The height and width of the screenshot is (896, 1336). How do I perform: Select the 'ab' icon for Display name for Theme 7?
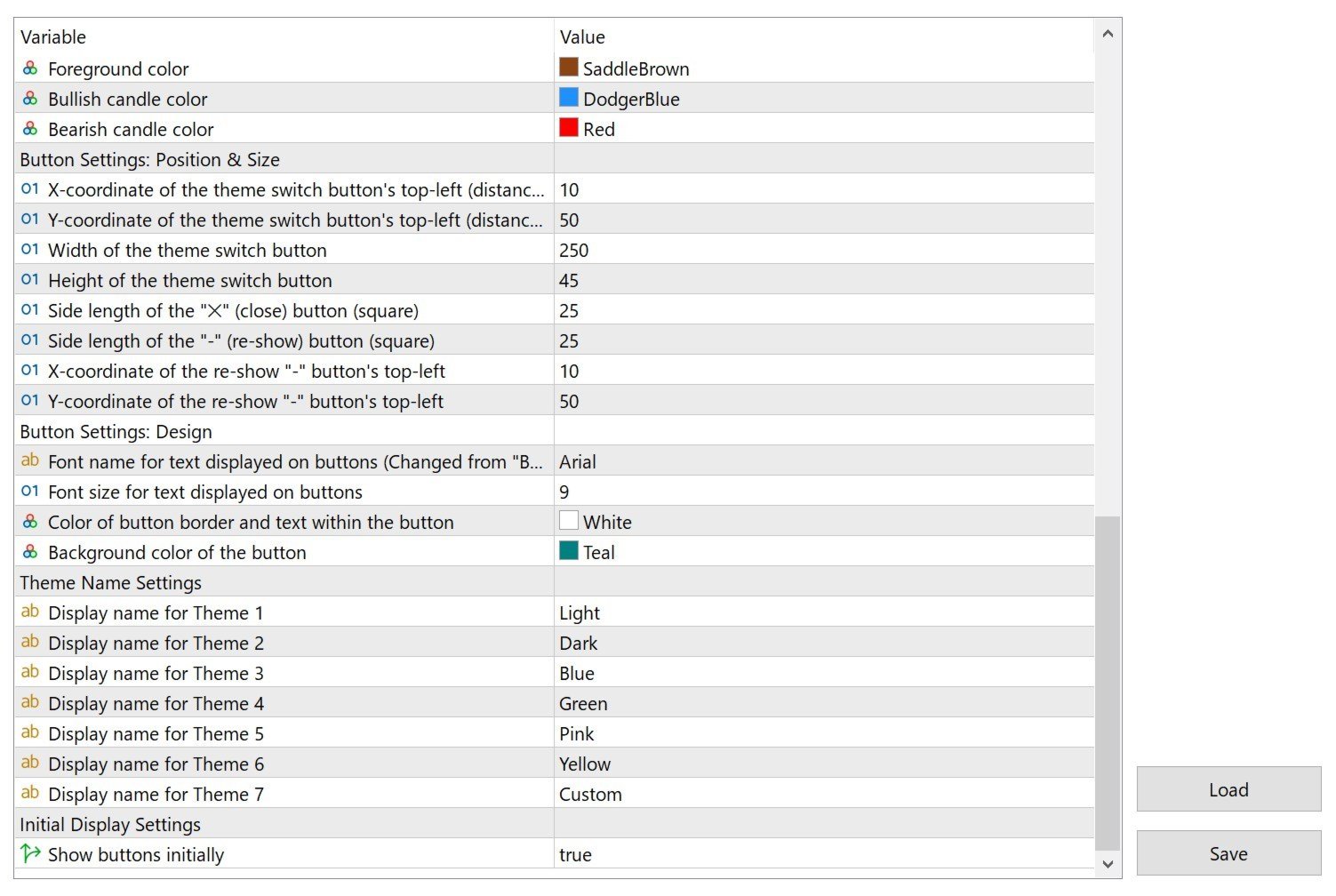(x=30, y=793)
